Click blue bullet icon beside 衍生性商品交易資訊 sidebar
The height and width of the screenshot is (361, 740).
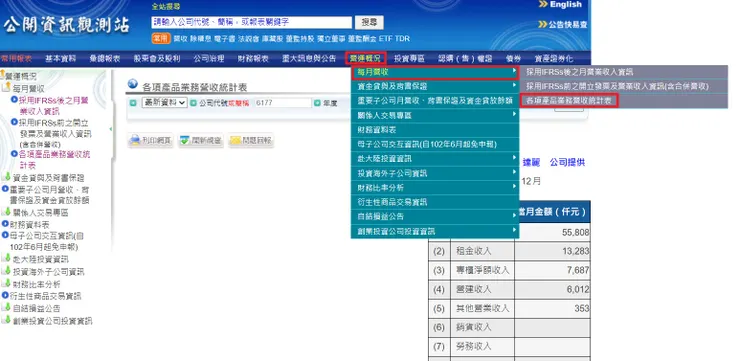[x=5, y=295]
